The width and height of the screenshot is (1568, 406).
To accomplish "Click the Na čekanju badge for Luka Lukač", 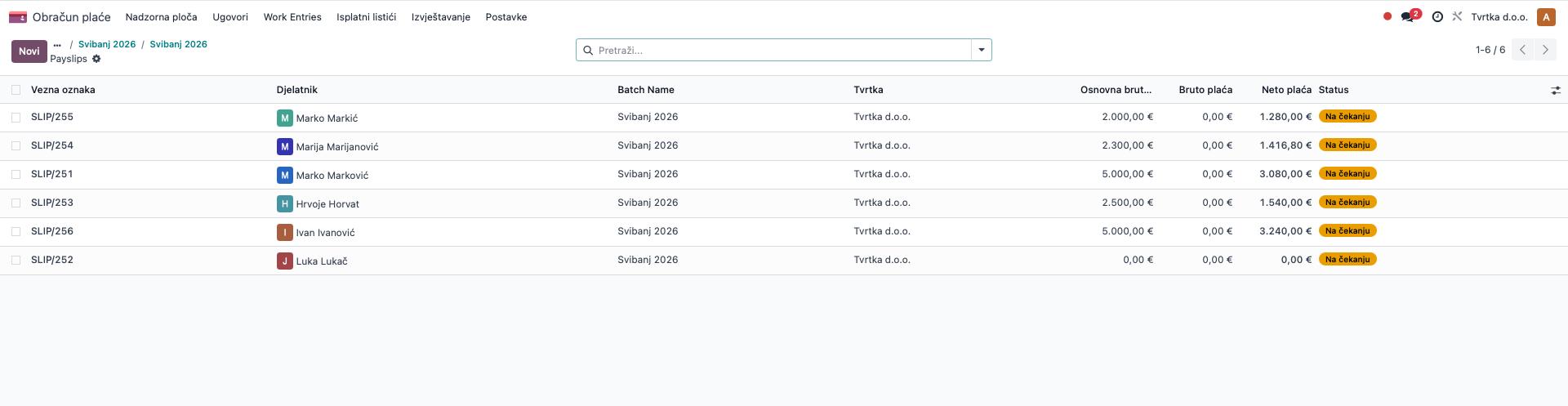I will [x=1347, y=260].
